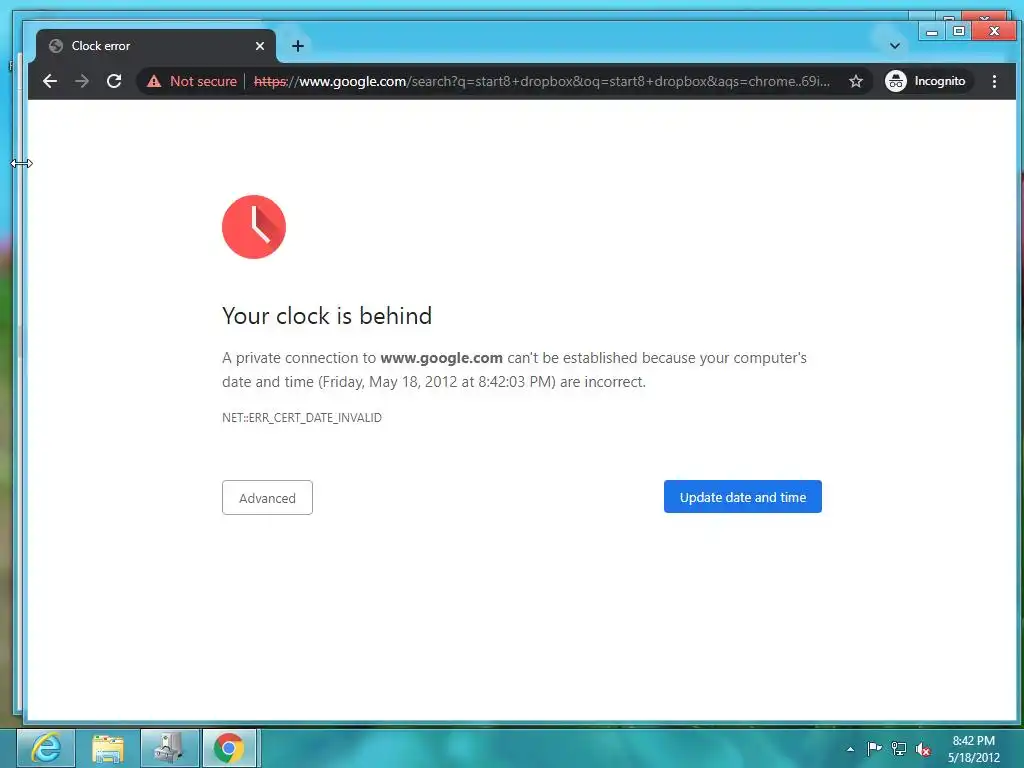
Task: Open the Chrome three-dot menu
Action: [994, 81]
